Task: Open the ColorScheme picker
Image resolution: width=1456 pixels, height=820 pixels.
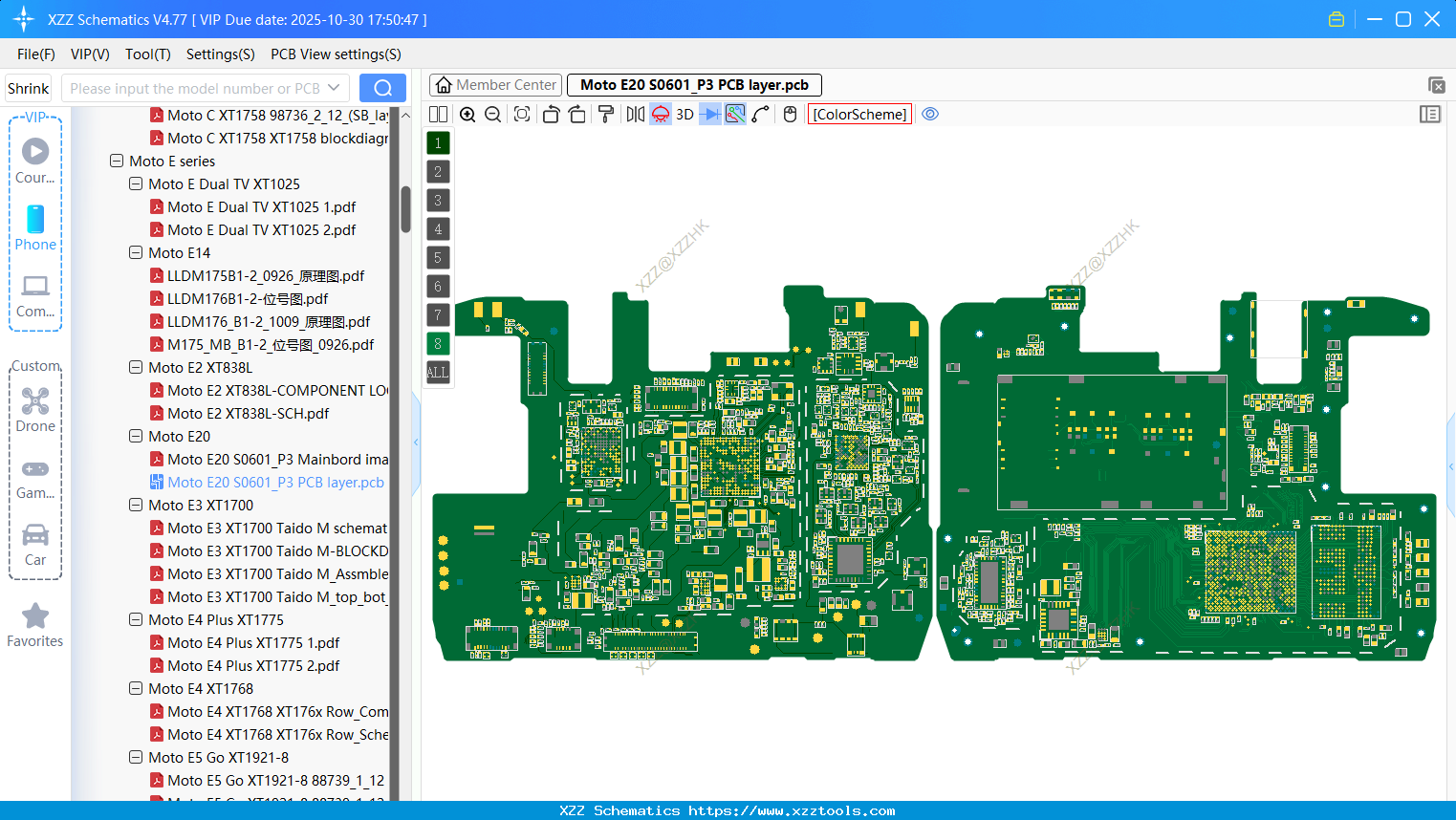Action: coord(858,114)
